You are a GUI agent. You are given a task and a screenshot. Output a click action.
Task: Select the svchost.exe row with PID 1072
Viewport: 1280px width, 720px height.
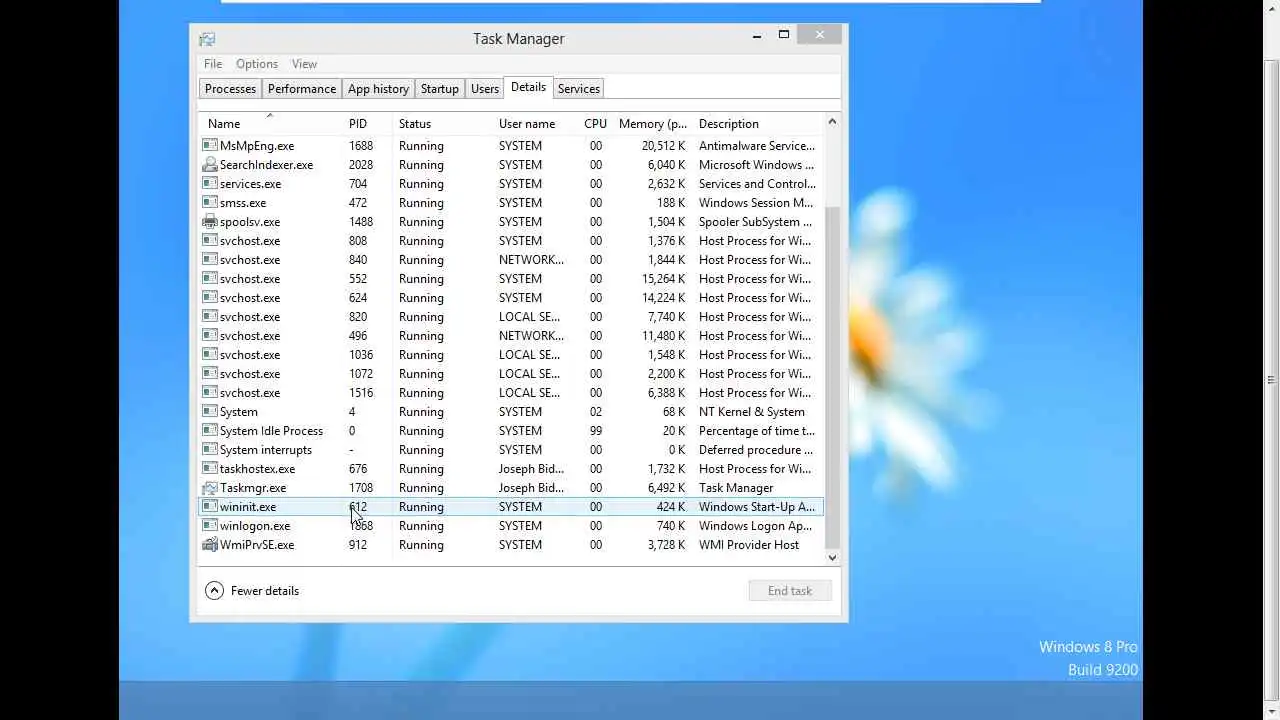point(511,373)
